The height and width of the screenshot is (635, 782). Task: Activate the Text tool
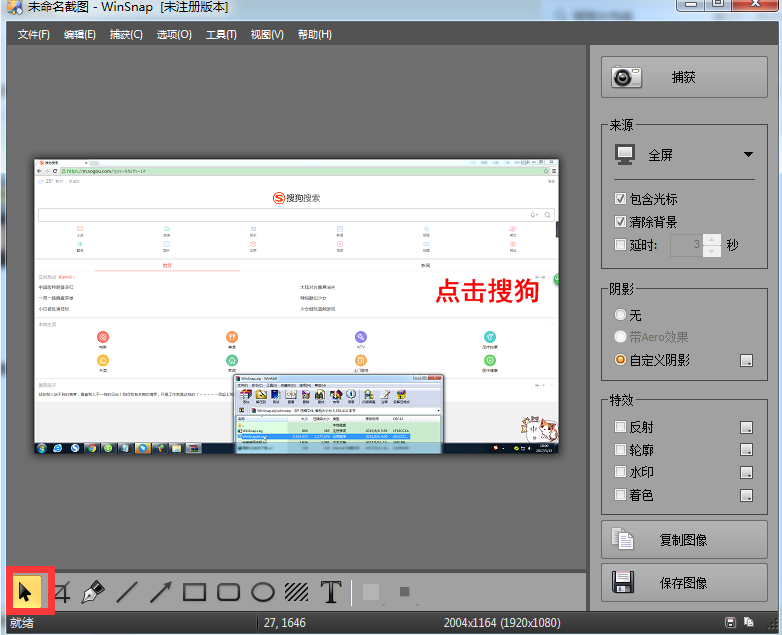(x=331, y=592)
